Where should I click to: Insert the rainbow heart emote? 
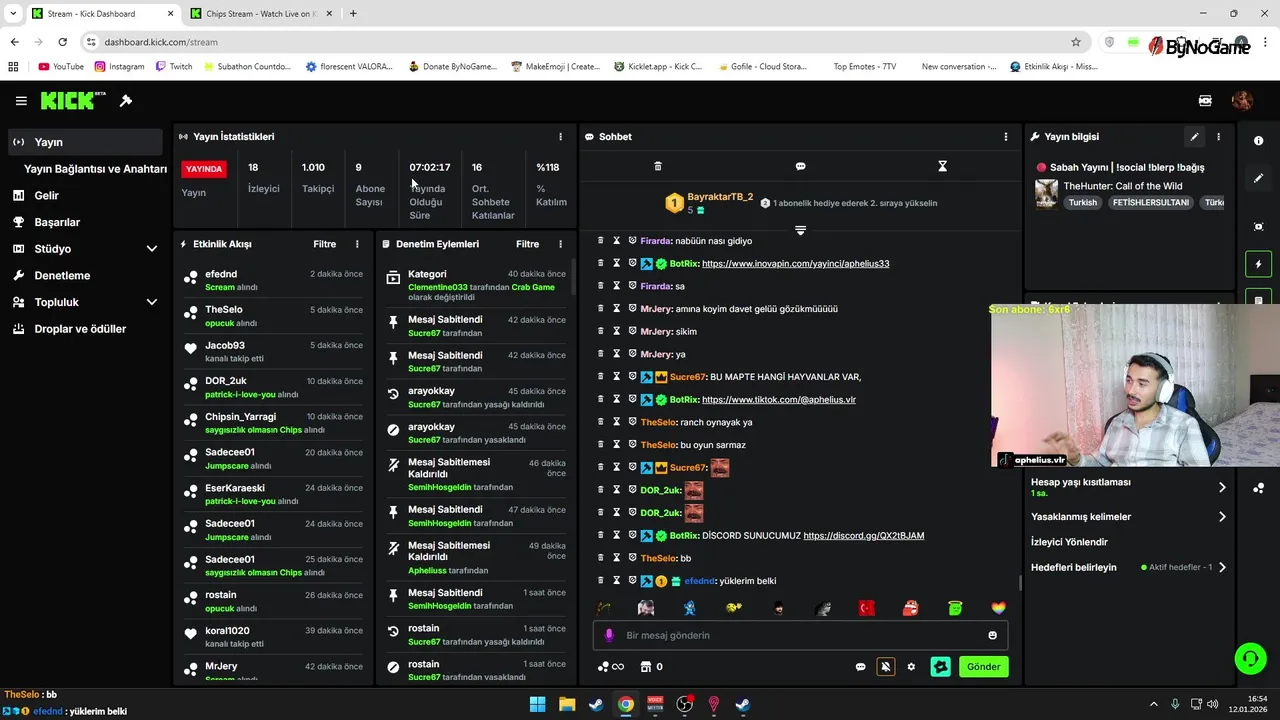[998, 608]
